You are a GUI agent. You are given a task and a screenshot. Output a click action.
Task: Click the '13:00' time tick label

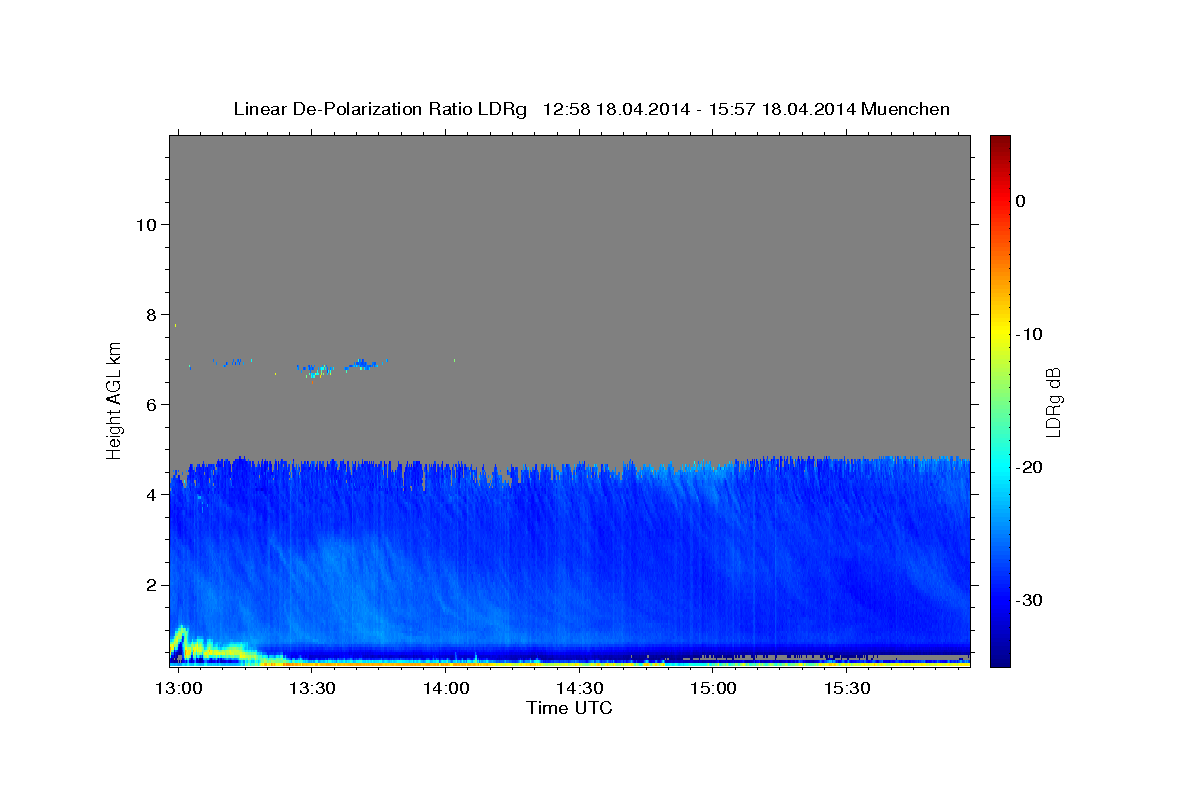[x=178, y=688]
